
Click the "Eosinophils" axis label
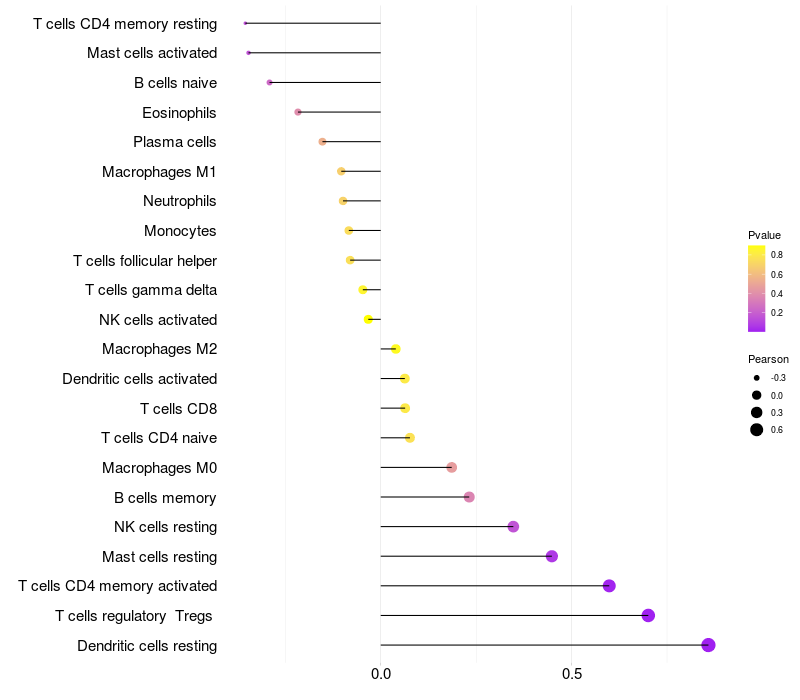(x=179, y=112)
